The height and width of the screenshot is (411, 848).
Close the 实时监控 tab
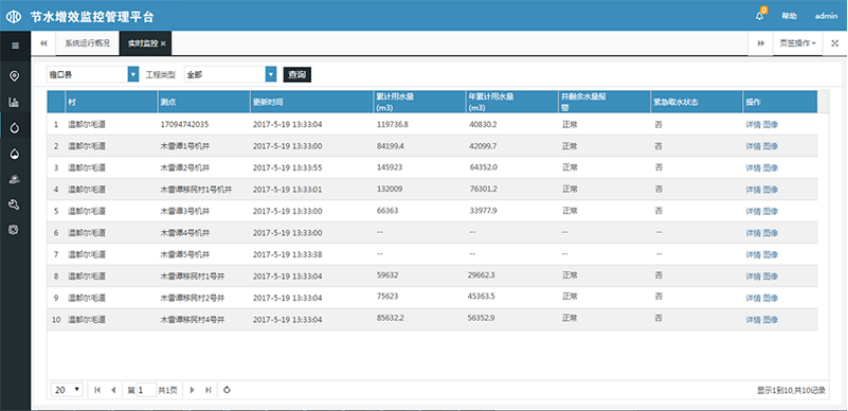point(163,44)
